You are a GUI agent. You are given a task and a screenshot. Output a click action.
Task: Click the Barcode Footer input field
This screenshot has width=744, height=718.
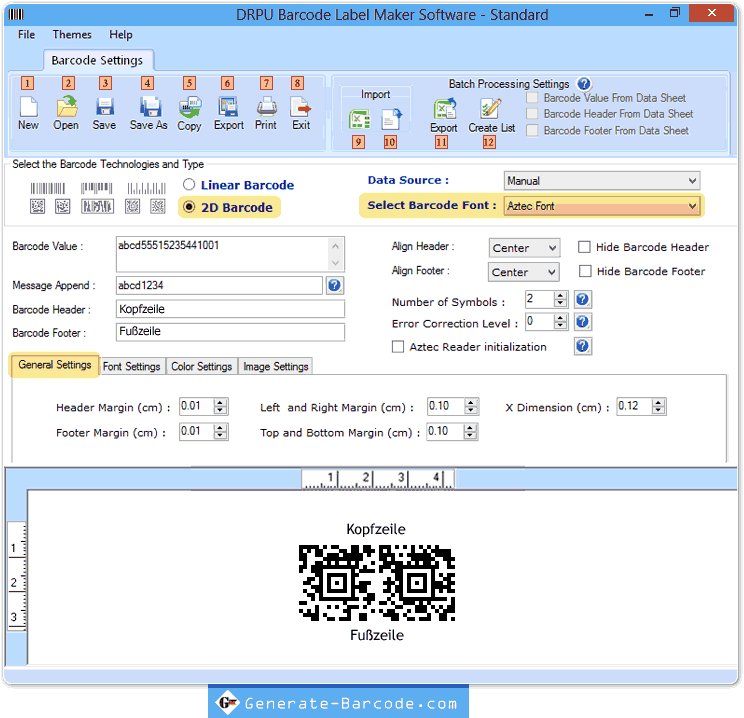click(230, 331)
